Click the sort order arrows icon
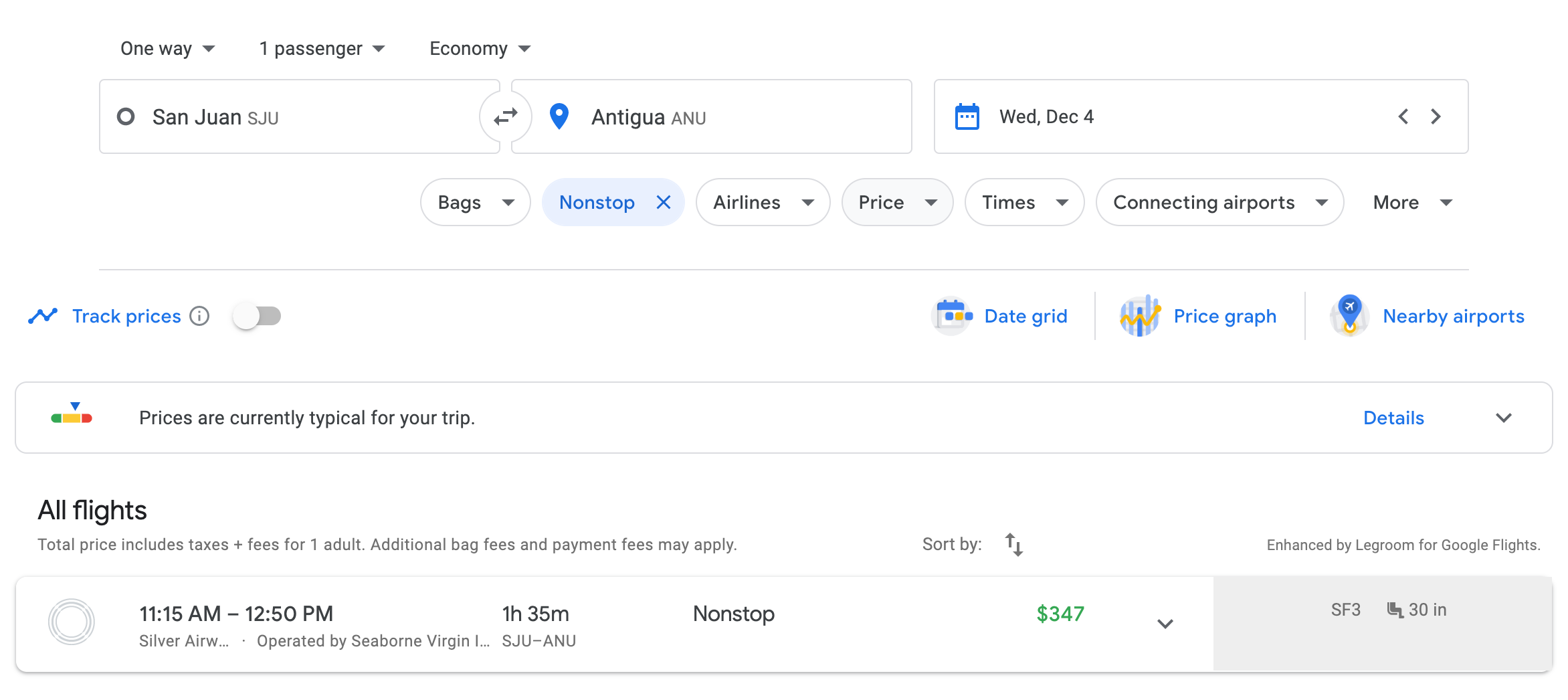 [1013, 545]
